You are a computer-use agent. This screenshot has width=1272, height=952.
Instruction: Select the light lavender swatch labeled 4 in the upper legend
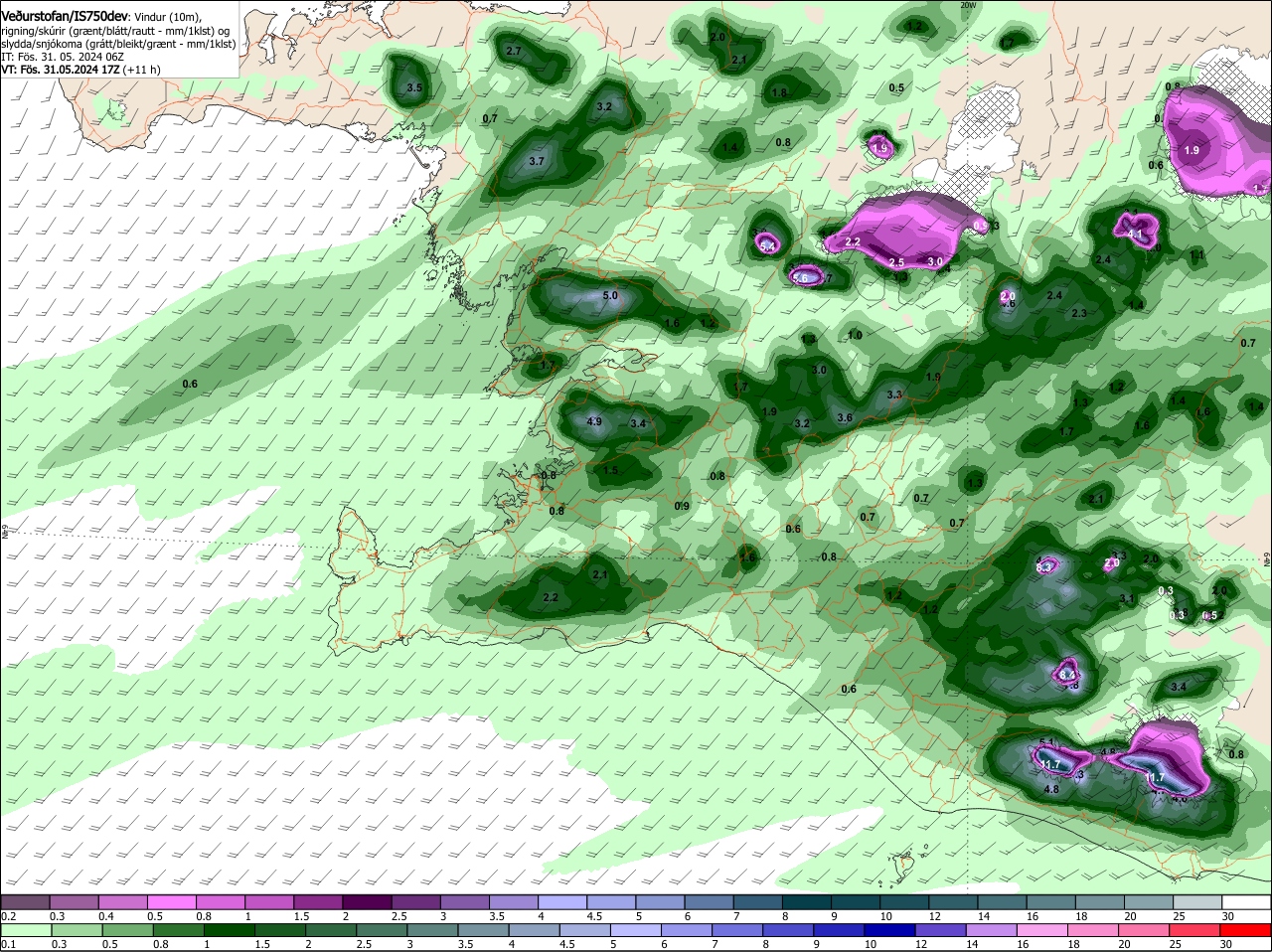[x=562, y=902]
